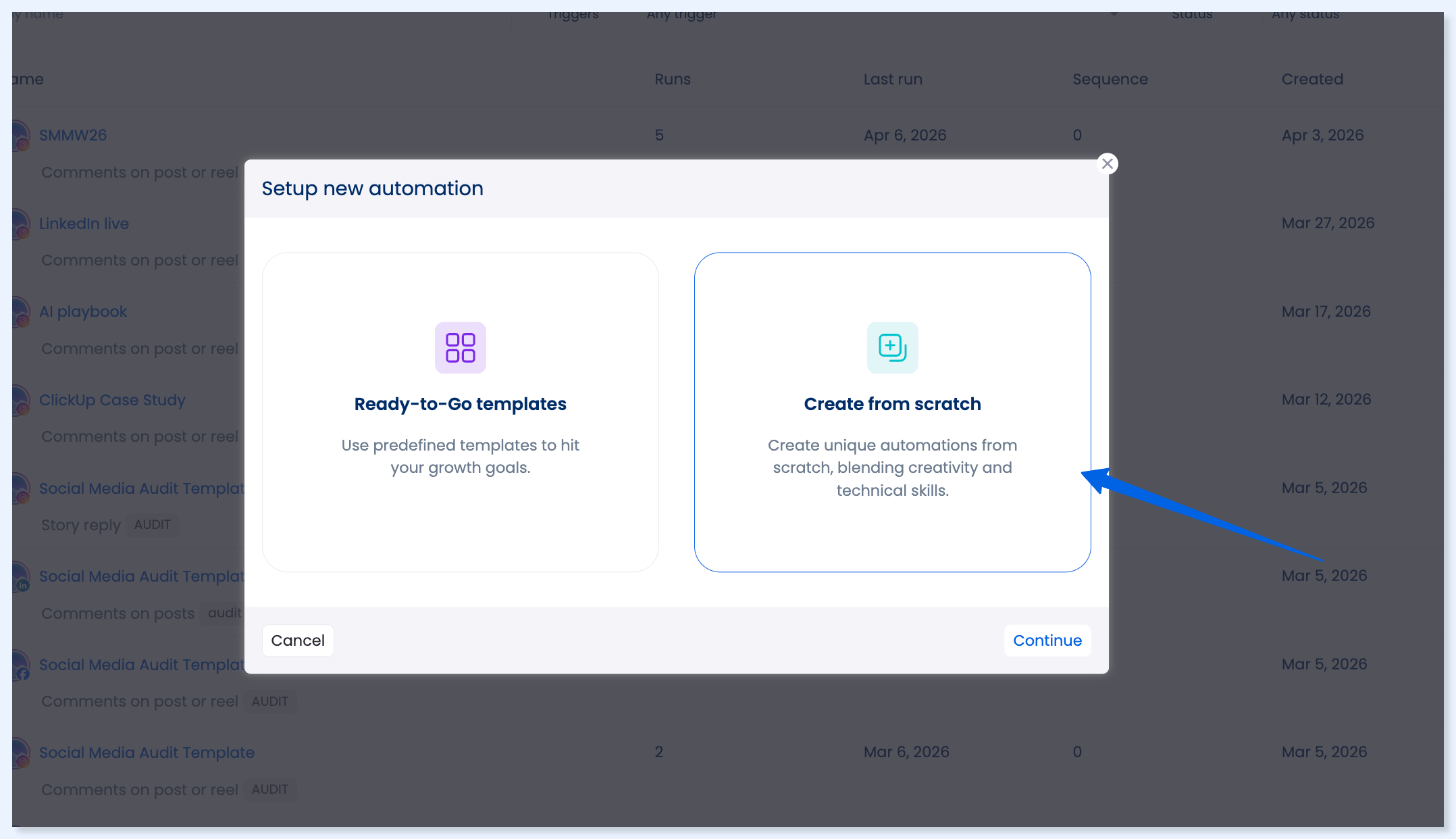Screen dimensions: 1456x839
Task: Open the ClickUp Case Study automation
Action: 112,400
